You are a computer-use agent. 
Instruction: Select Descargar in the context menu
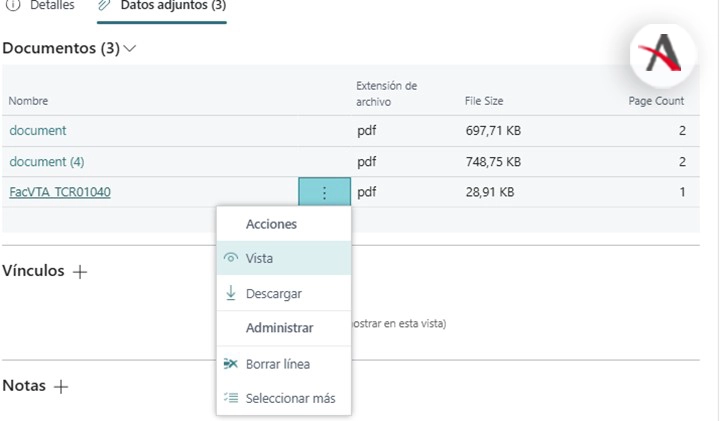point(273,294)
